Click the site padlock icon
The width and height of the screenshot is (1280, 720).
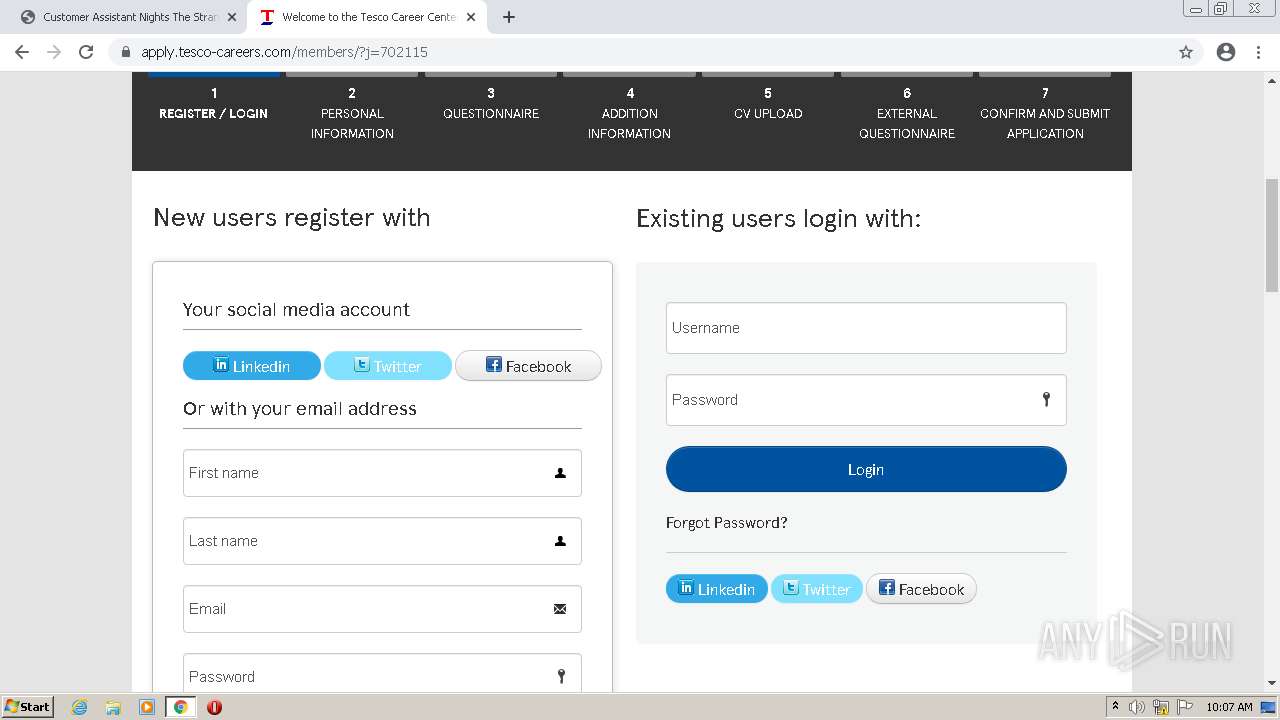[x=125, y=52]
